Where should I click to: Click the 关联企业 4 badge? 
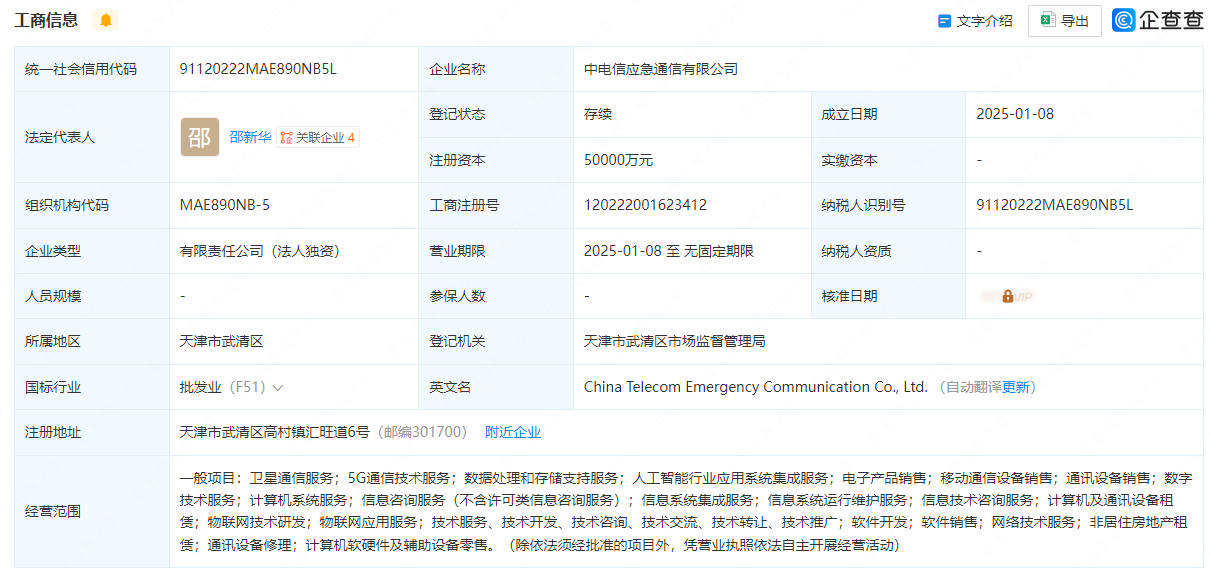click(x=318, y=137)
